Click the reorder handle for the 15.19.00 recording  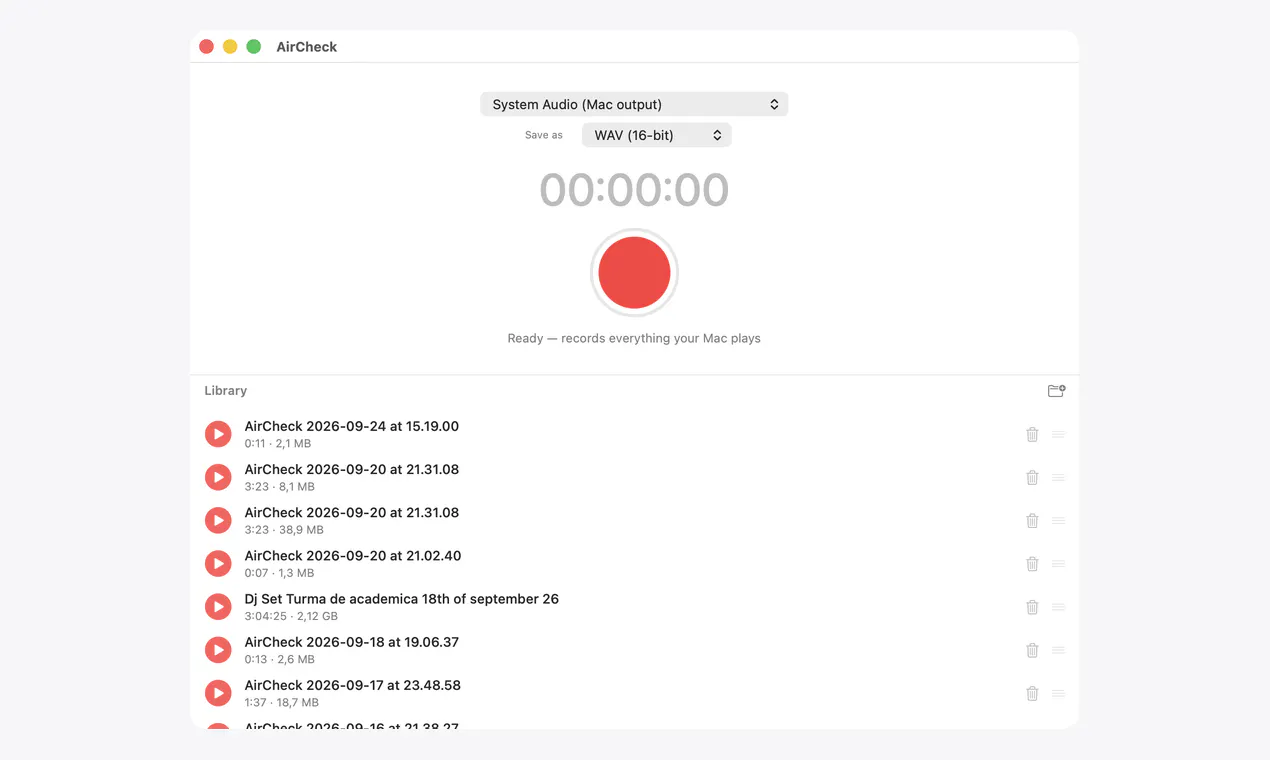click(x=1059, y=434)
